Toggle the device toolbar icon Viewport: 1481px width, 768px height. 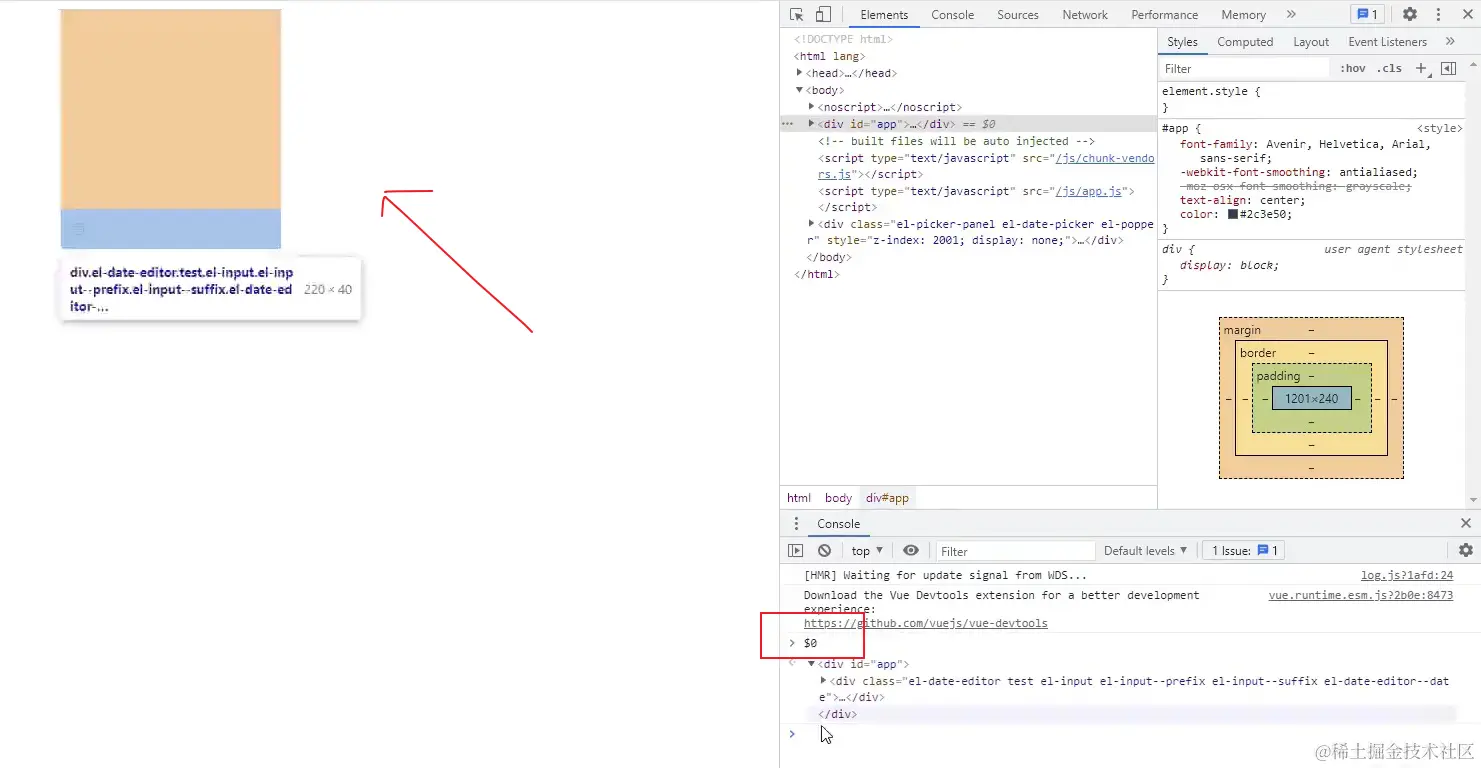point(823,14)
